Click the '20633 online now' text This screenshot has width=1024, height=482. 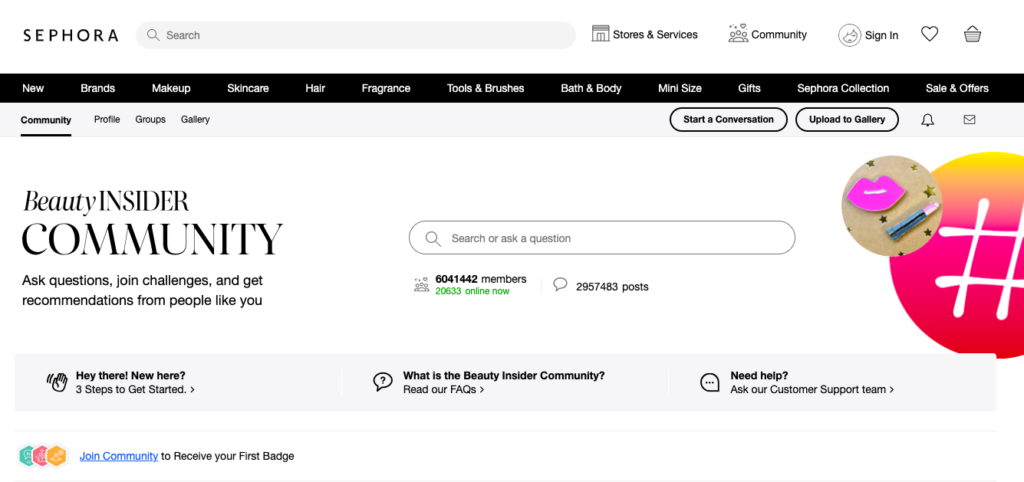(x=472, y=291)
